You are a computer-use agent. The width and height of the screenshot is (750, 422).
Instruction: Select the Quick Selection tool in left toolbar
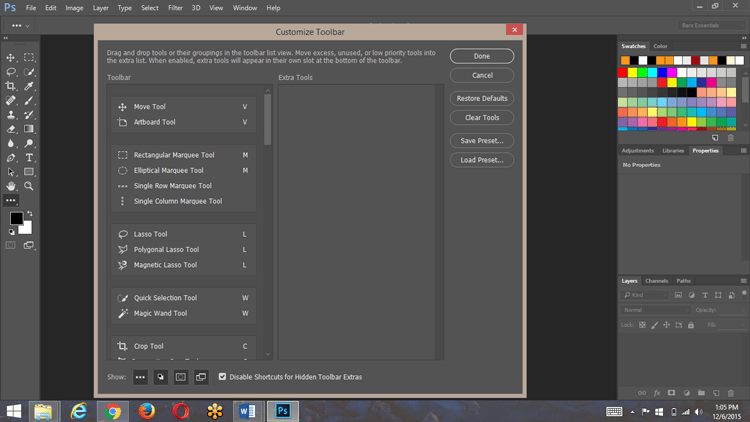click(29, 72)
